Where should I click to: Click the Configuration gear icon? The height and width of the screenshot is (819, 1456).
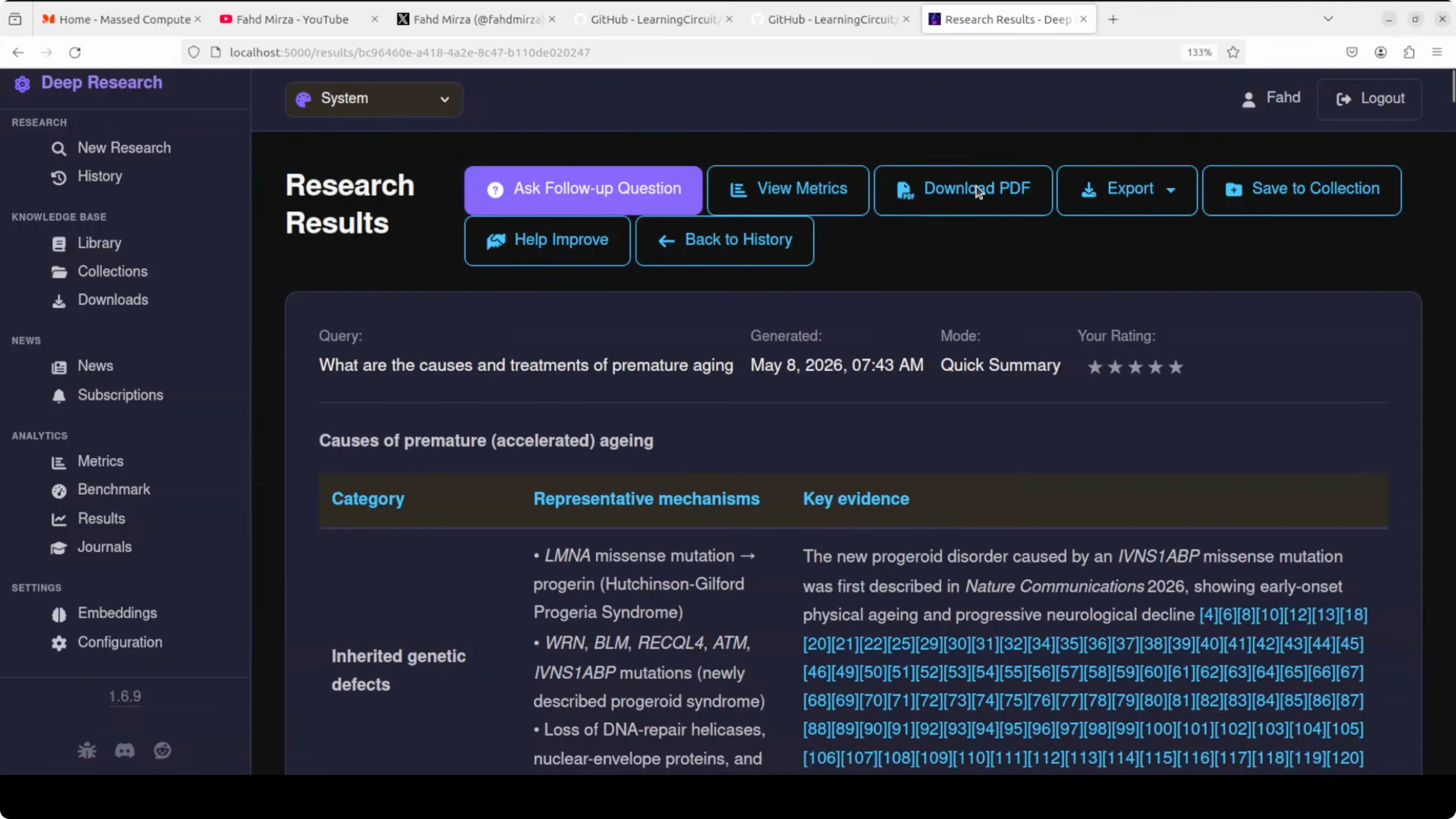(x=59, y=643)
